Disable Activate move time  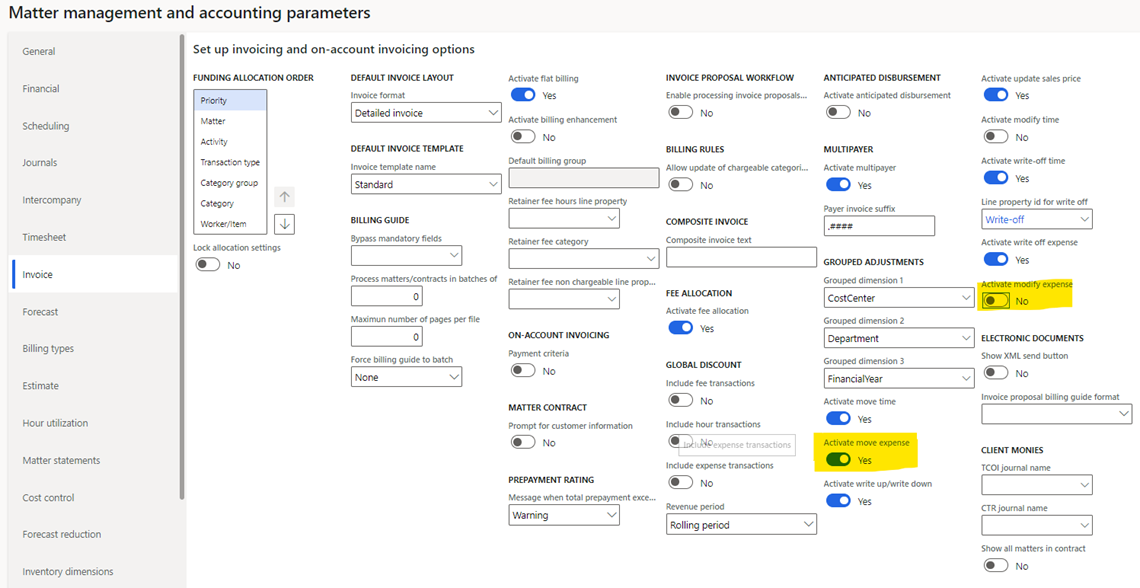(838, 419)
